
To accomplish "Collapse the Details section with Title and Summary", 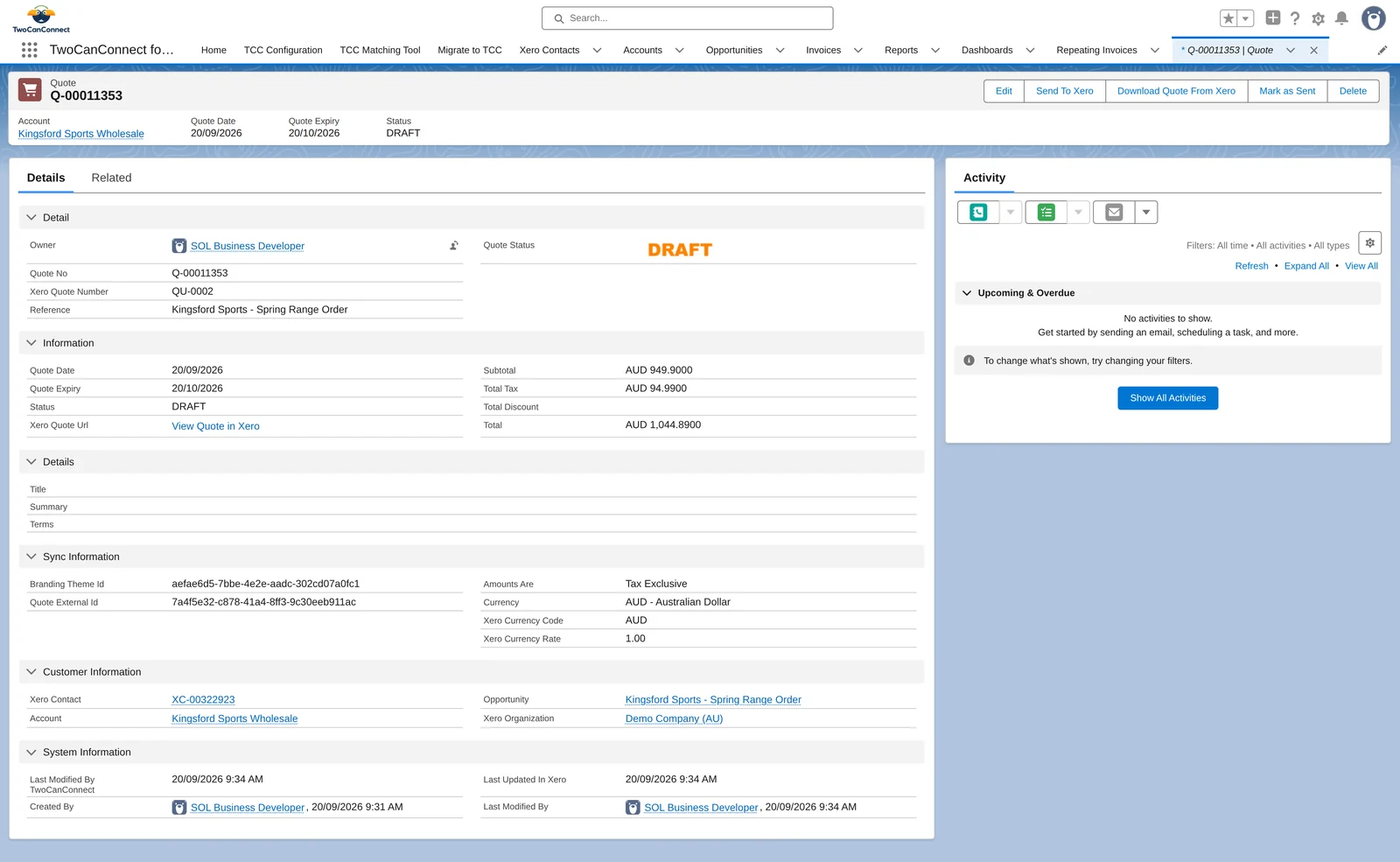I will click(x=31, y=462).
